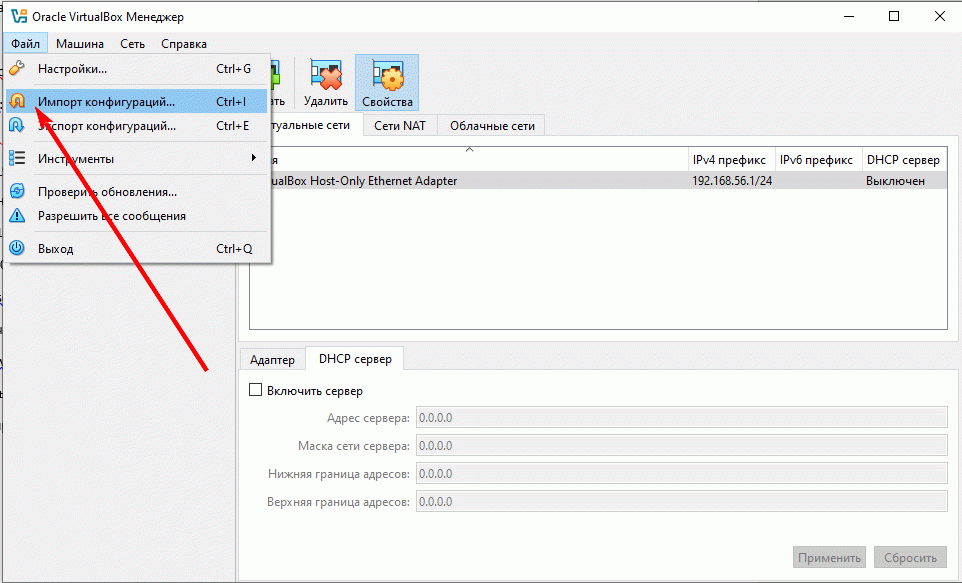Screen dimensions: 962x583
Task: Click the Разрешить все сообщения warning icon
Action: (17, 213)
